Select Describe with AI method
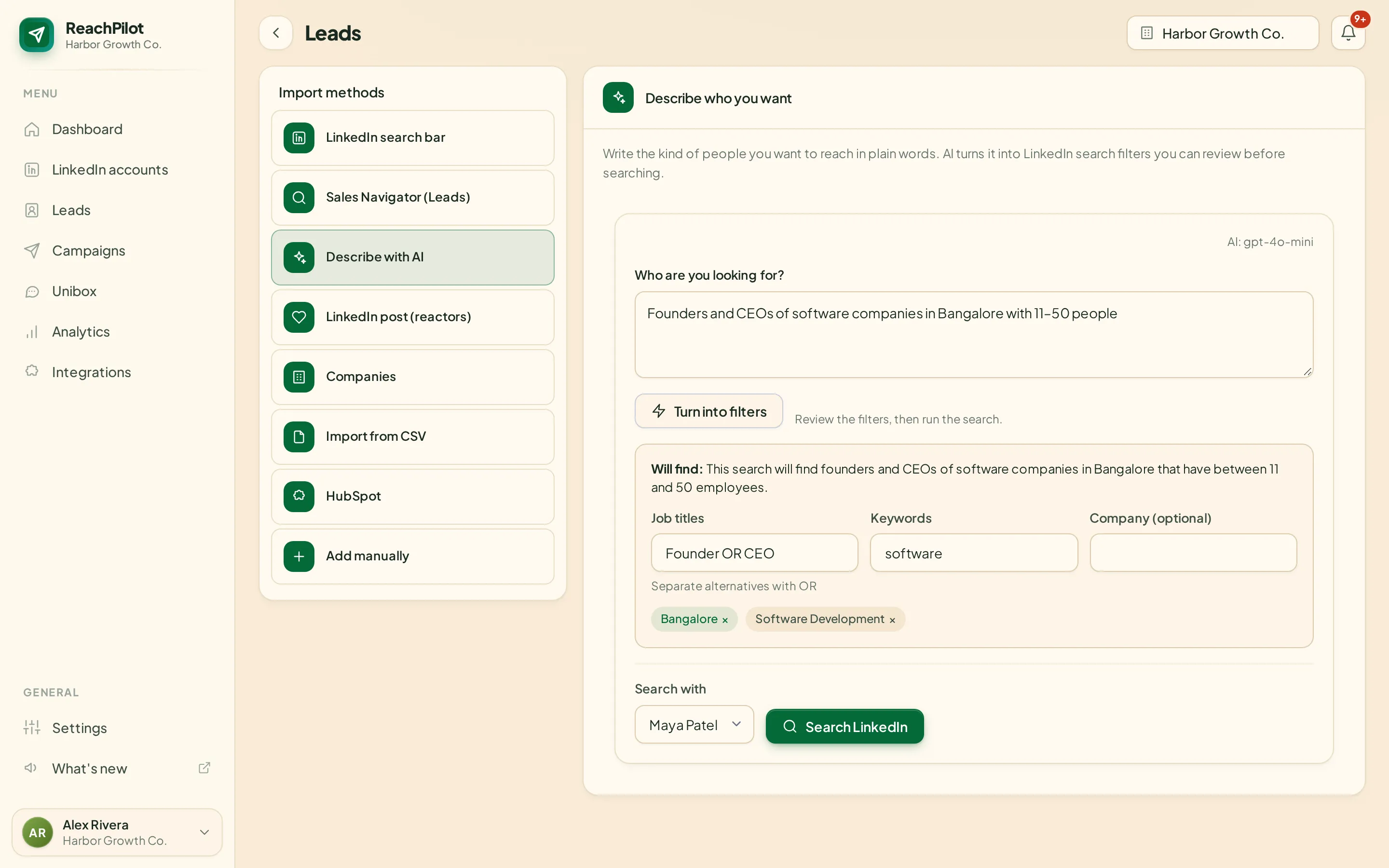 coord(413,257)
